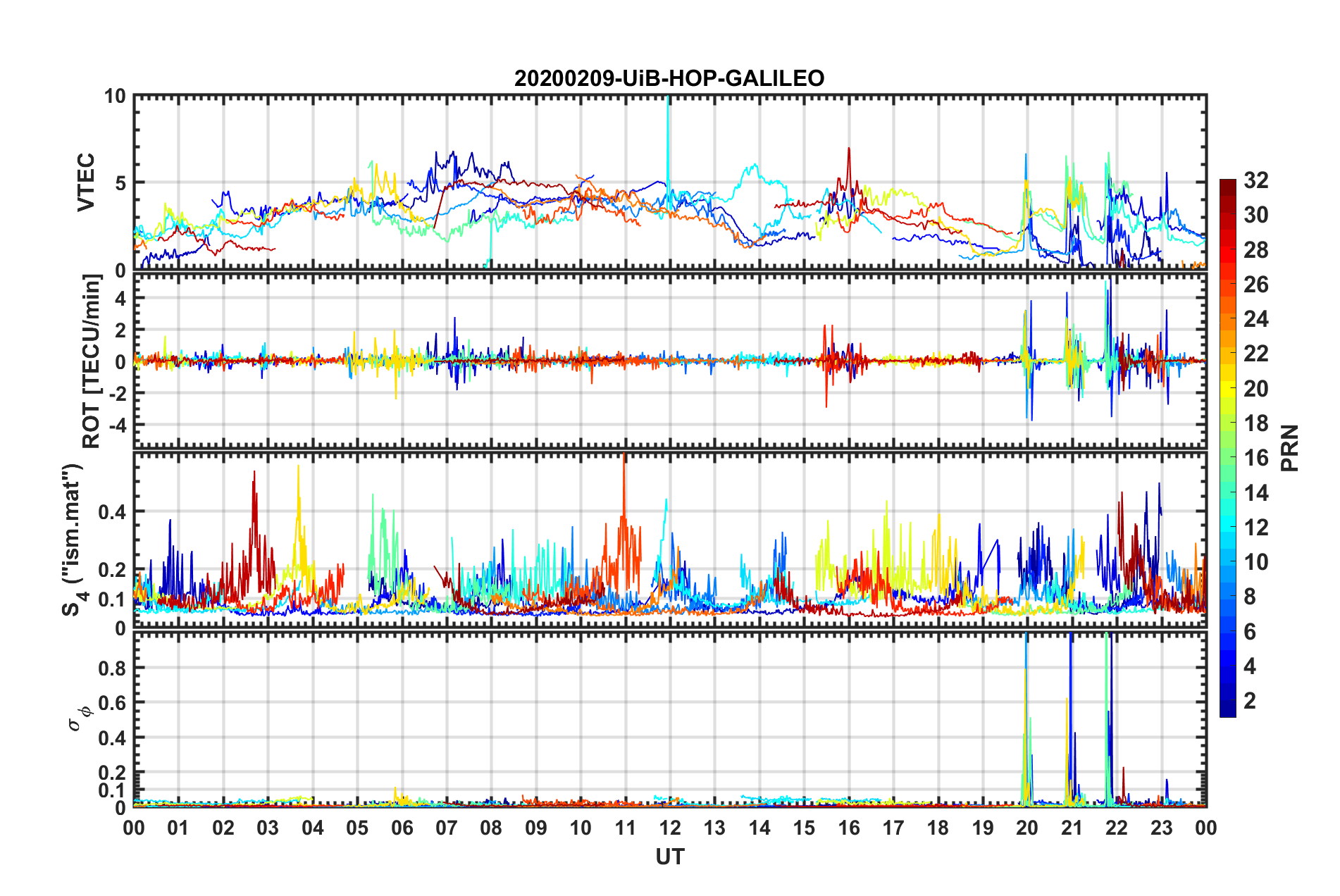Click hour label 23 on UT axis
1340x896 pixels.
[x=1161, y=828]
